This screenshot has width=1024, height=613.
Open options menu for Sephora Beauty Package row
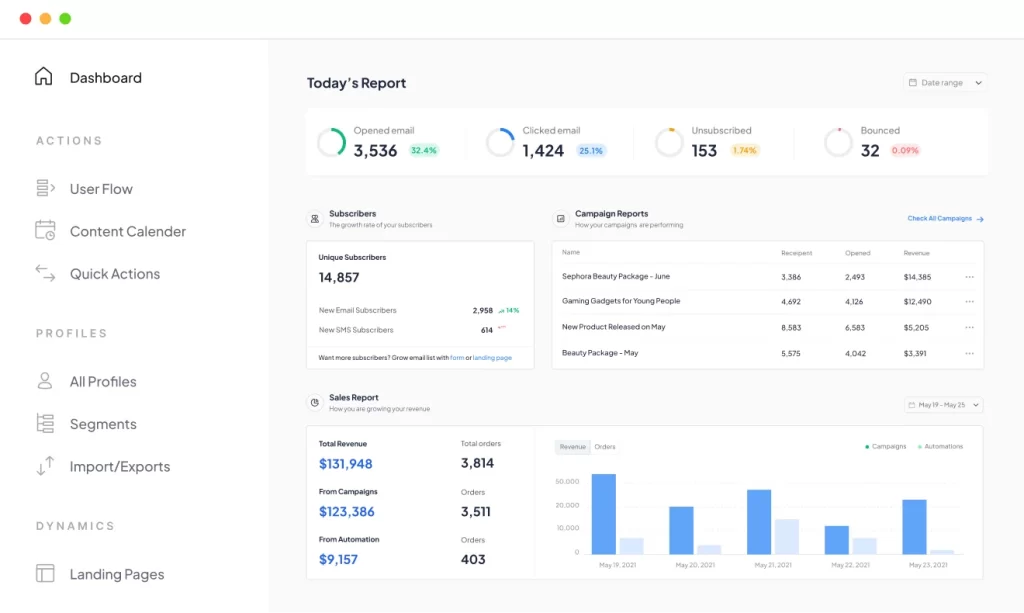click(x=969, y=277)
